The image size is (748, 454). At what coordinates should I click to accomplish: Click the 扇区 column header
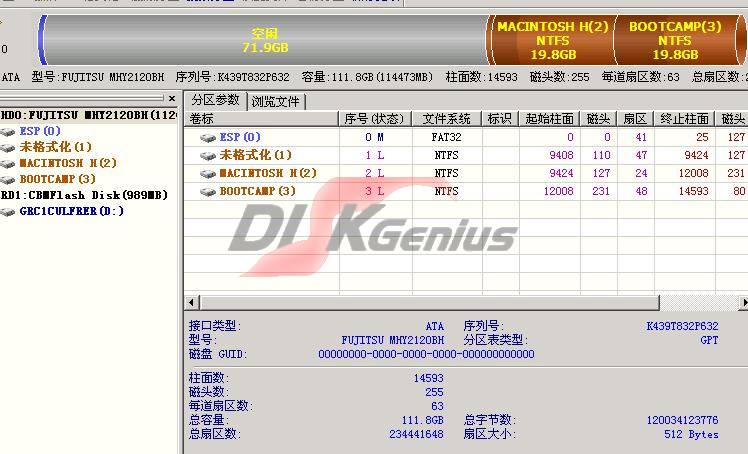point(635,119)
